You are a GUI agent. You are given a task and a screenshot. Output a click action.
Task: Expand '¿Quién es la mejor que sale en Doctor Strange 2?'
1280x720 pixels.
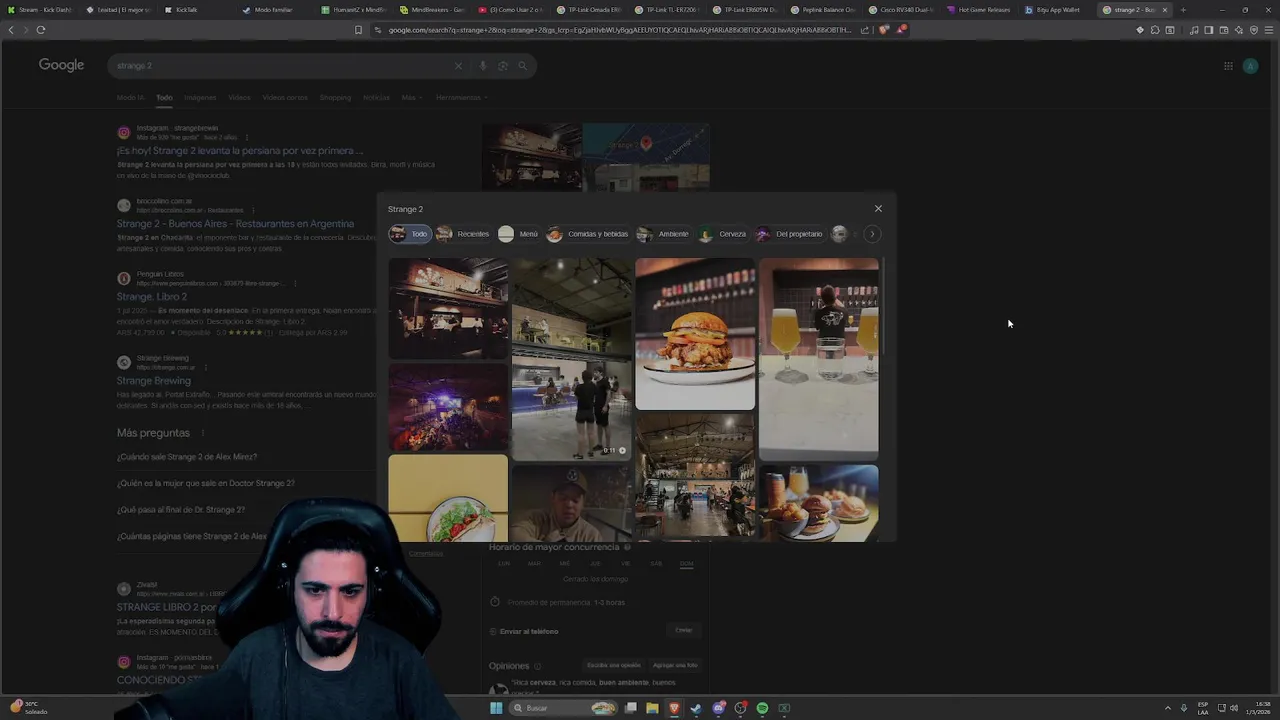pos(206,483)
